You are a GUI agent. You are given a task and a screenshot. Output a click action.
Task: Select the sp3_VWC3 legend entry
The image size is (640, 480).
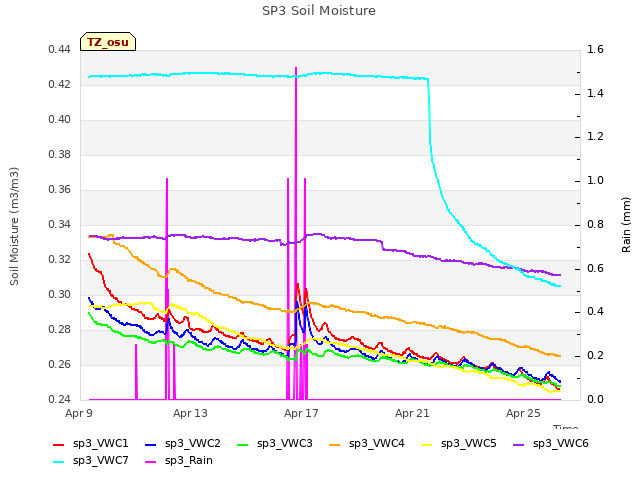(275, 443)
